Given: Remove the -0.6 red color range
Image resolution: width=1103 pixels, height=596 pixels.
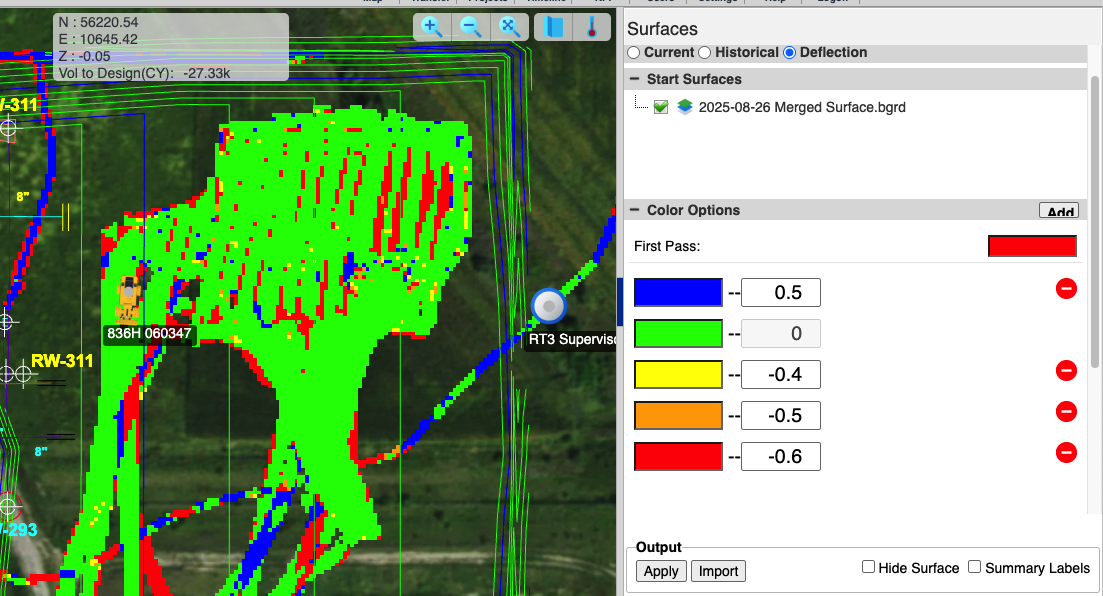Looking at the screenshot, I should (x=1066, y=452).
